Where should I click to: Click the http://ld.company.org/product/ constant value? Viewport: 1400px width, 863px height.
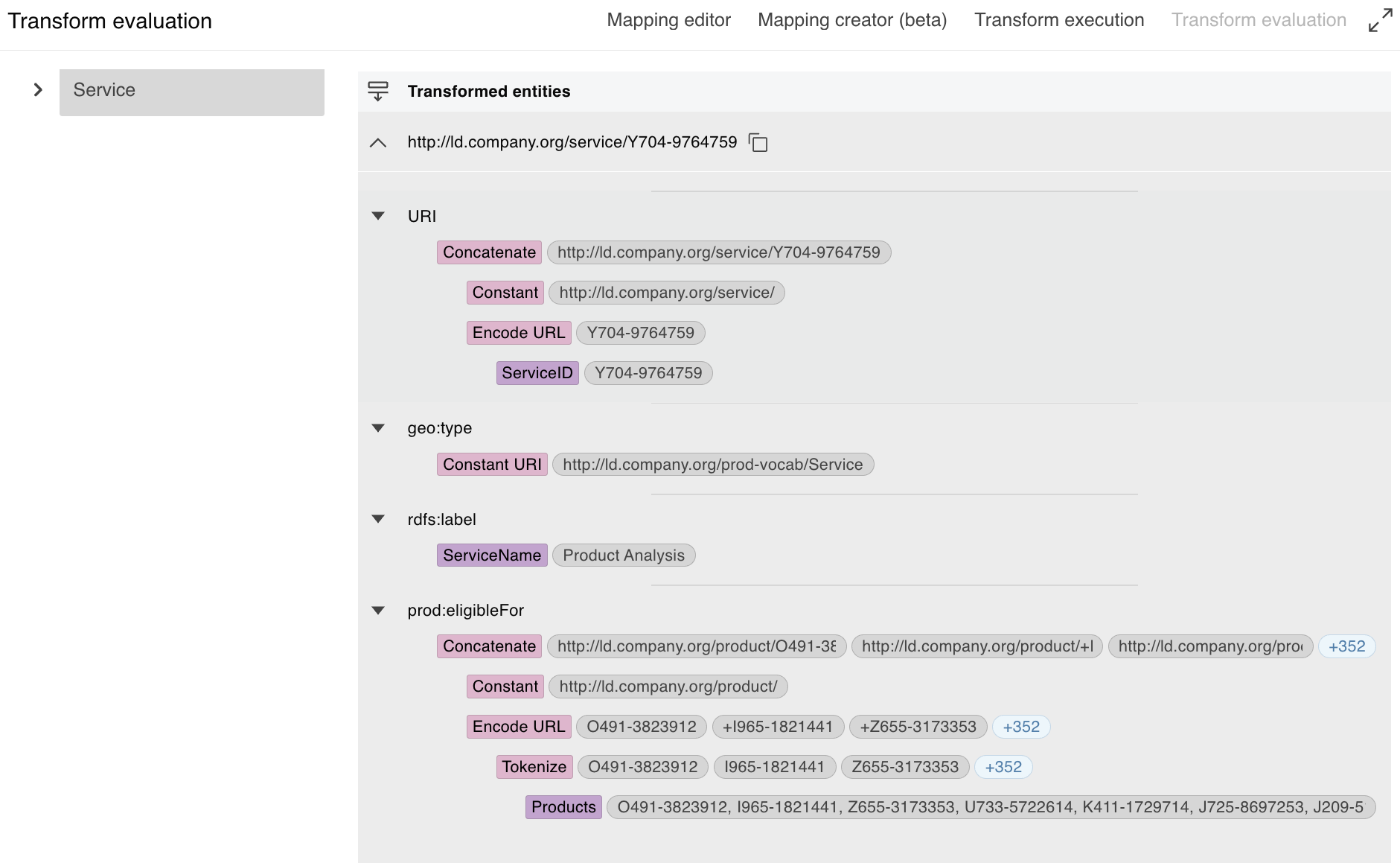coord(668,687)
